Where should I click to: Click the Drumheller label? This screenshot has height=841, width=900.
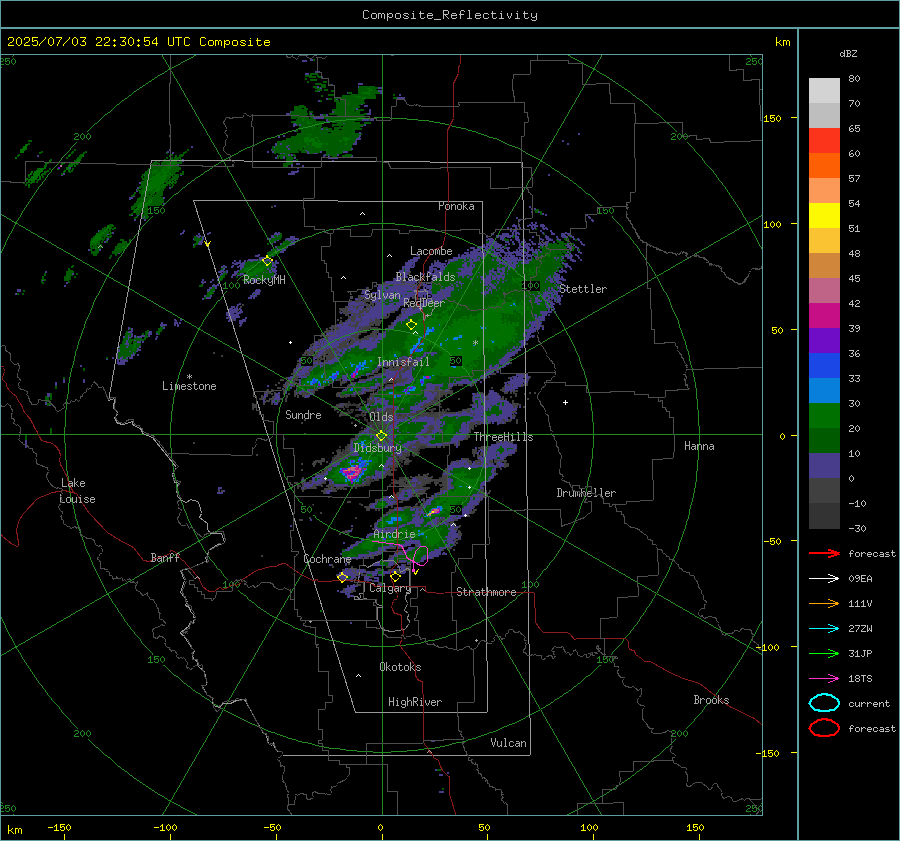tap(586, 493)
